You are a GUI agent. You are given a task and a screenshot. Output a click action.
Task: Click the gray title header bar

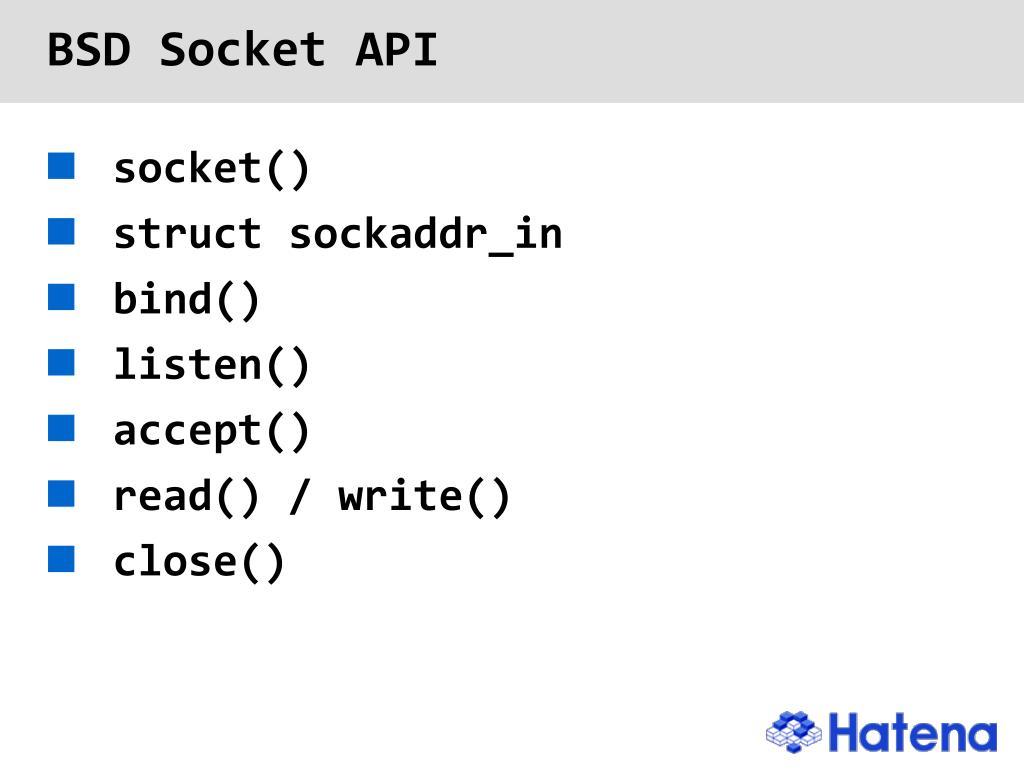click(x=512, y=51)
